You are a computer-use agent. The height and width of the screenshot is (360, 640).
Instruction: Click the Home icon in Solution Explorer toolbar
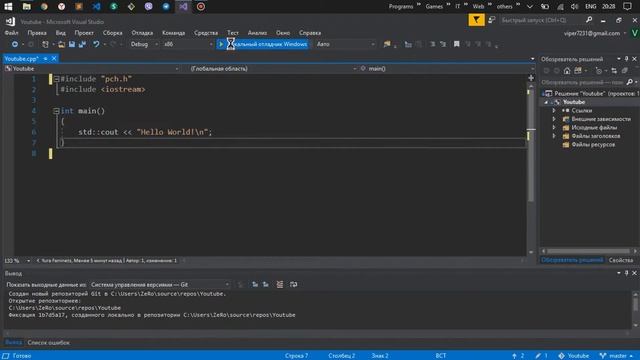pyautogui.click(x=567, y=71)
